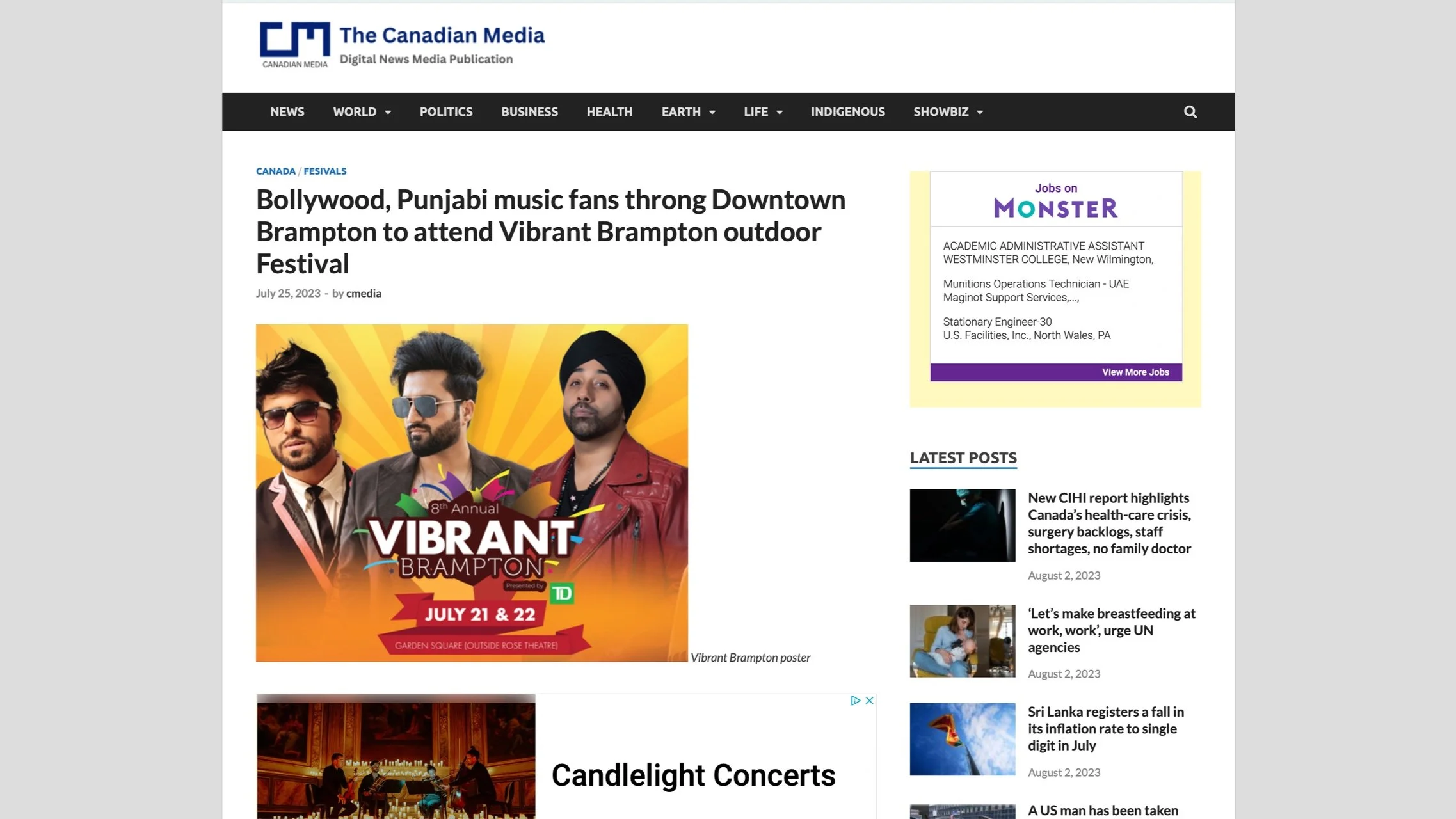This screenshot has height=819, width=1456.
Task: Open the CIHI report article thumbnail
Action: point(962,525)
